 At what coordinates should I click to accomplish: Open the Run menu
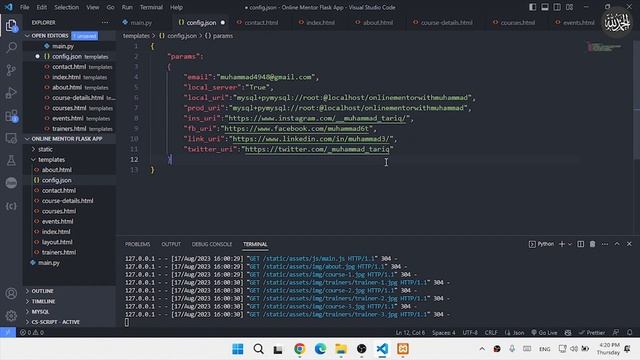127,7
